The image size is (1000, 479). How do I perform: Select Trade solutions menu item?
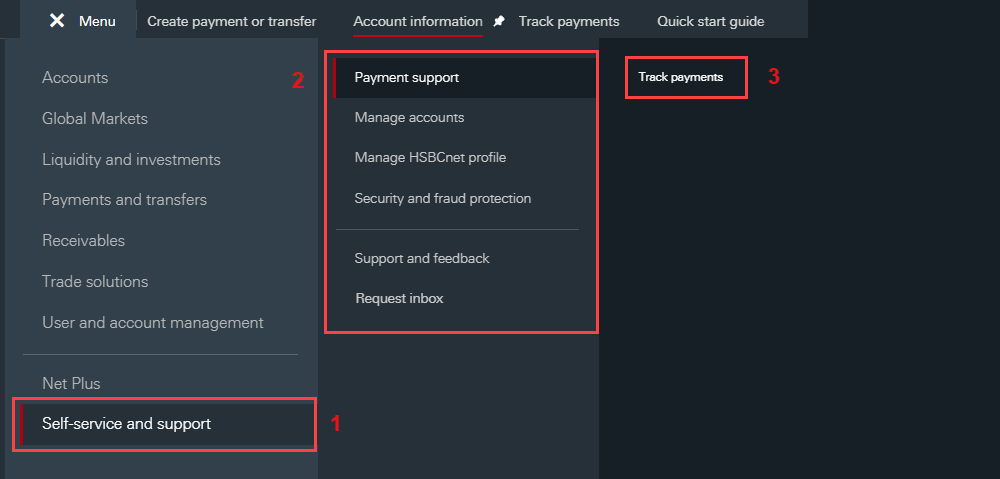coord(95,282)
